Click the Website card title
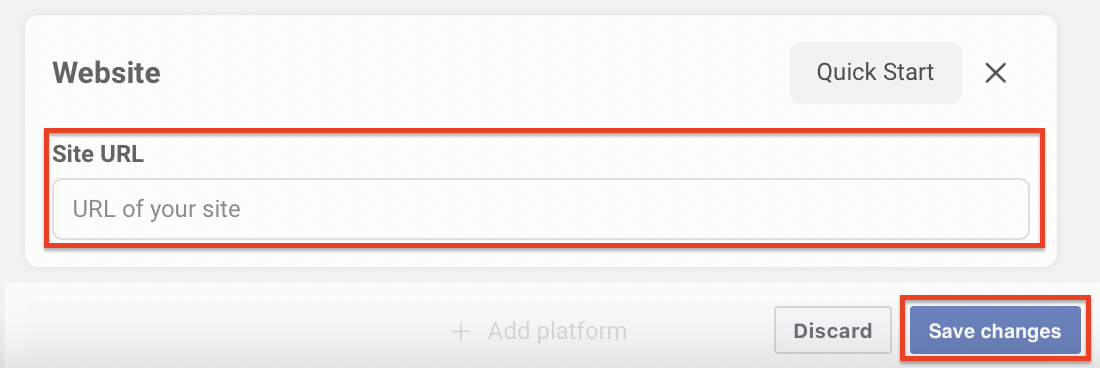Screen dimensions: 1100x368 pyautogui.click(x=107, y=73)
